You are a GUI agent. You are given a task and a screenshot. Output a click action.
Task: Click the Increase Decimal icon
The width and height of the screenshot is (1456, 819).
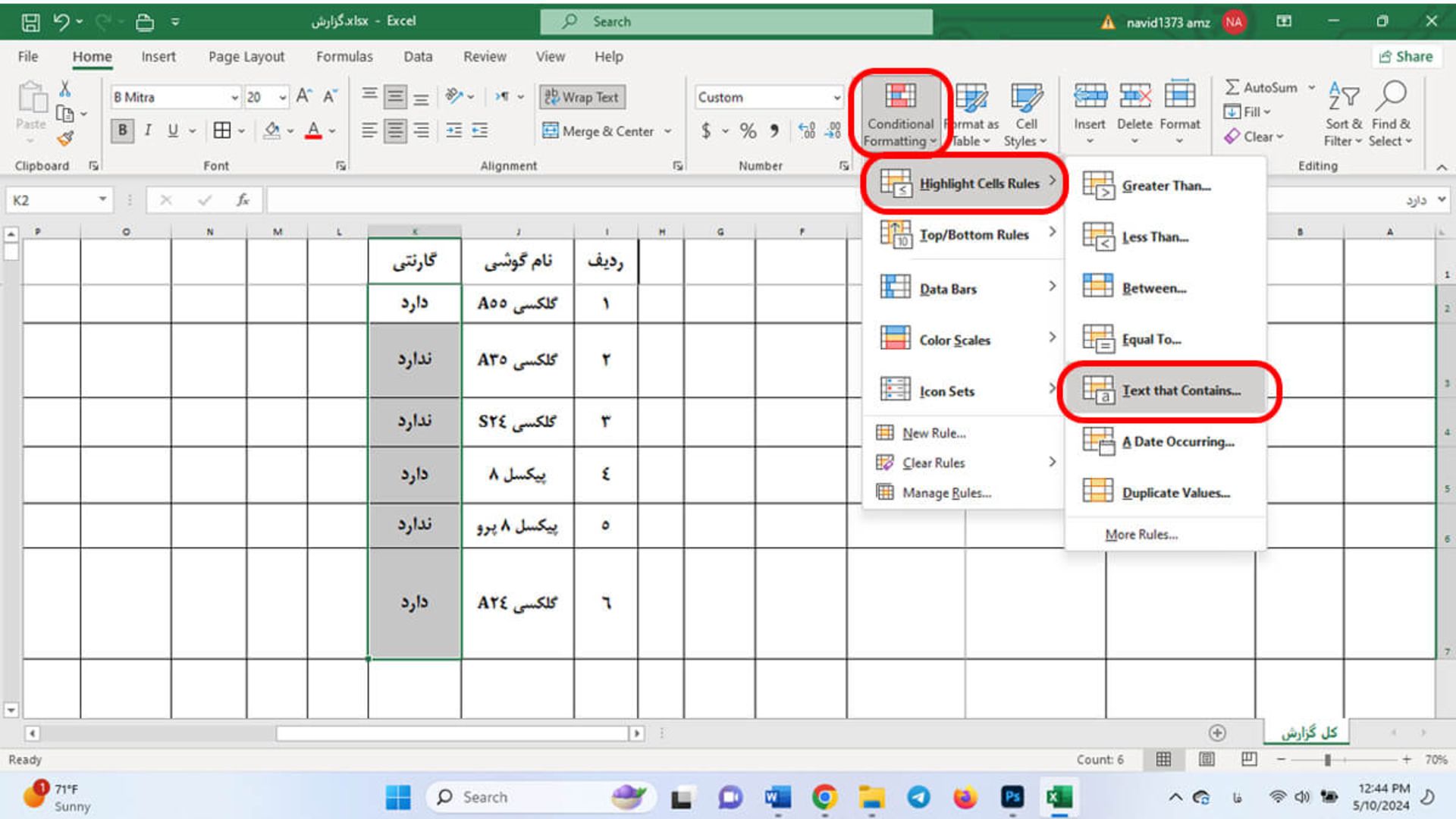click(807, 130)
